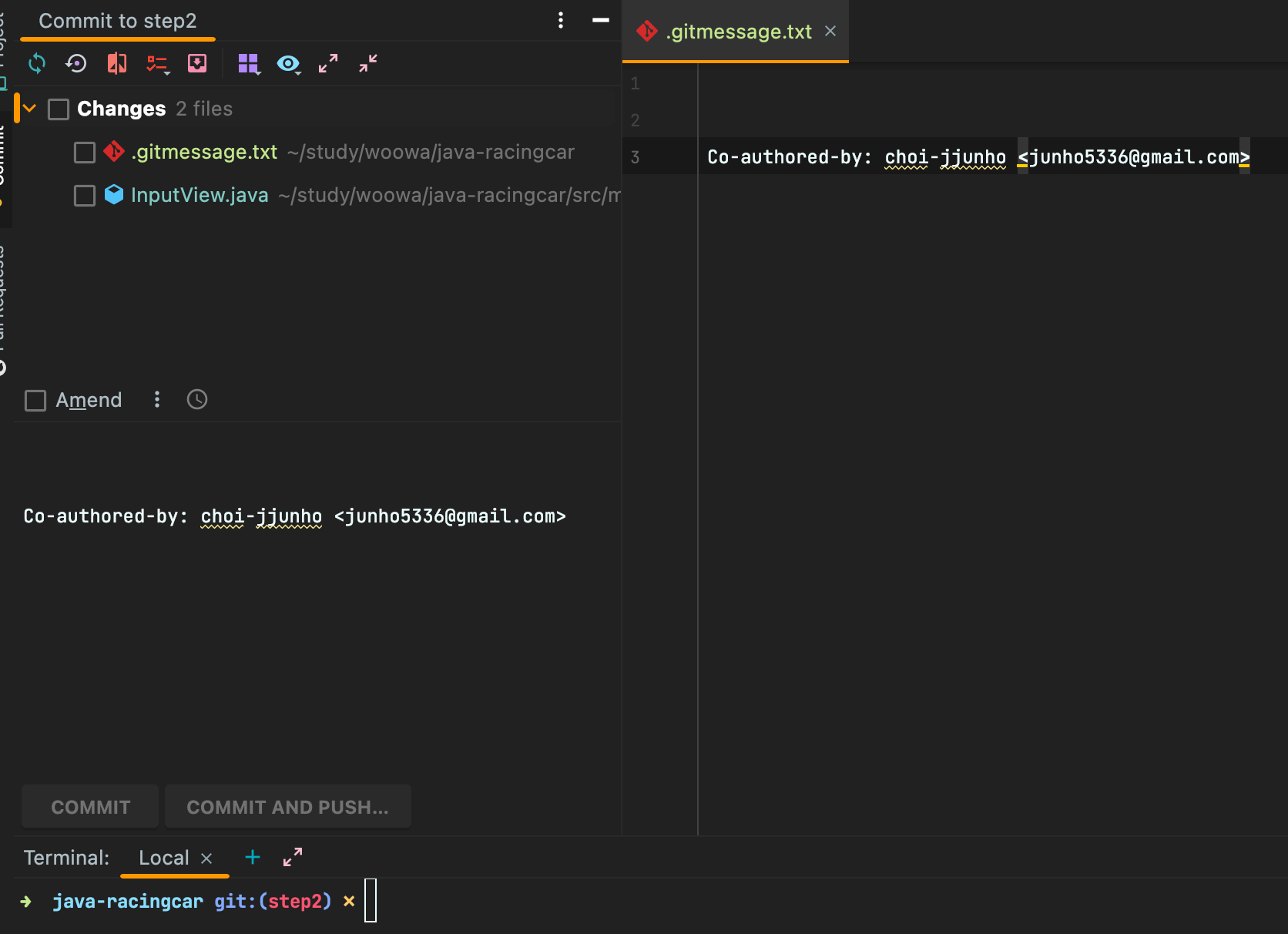Collapse the Changes tree node

30,109
